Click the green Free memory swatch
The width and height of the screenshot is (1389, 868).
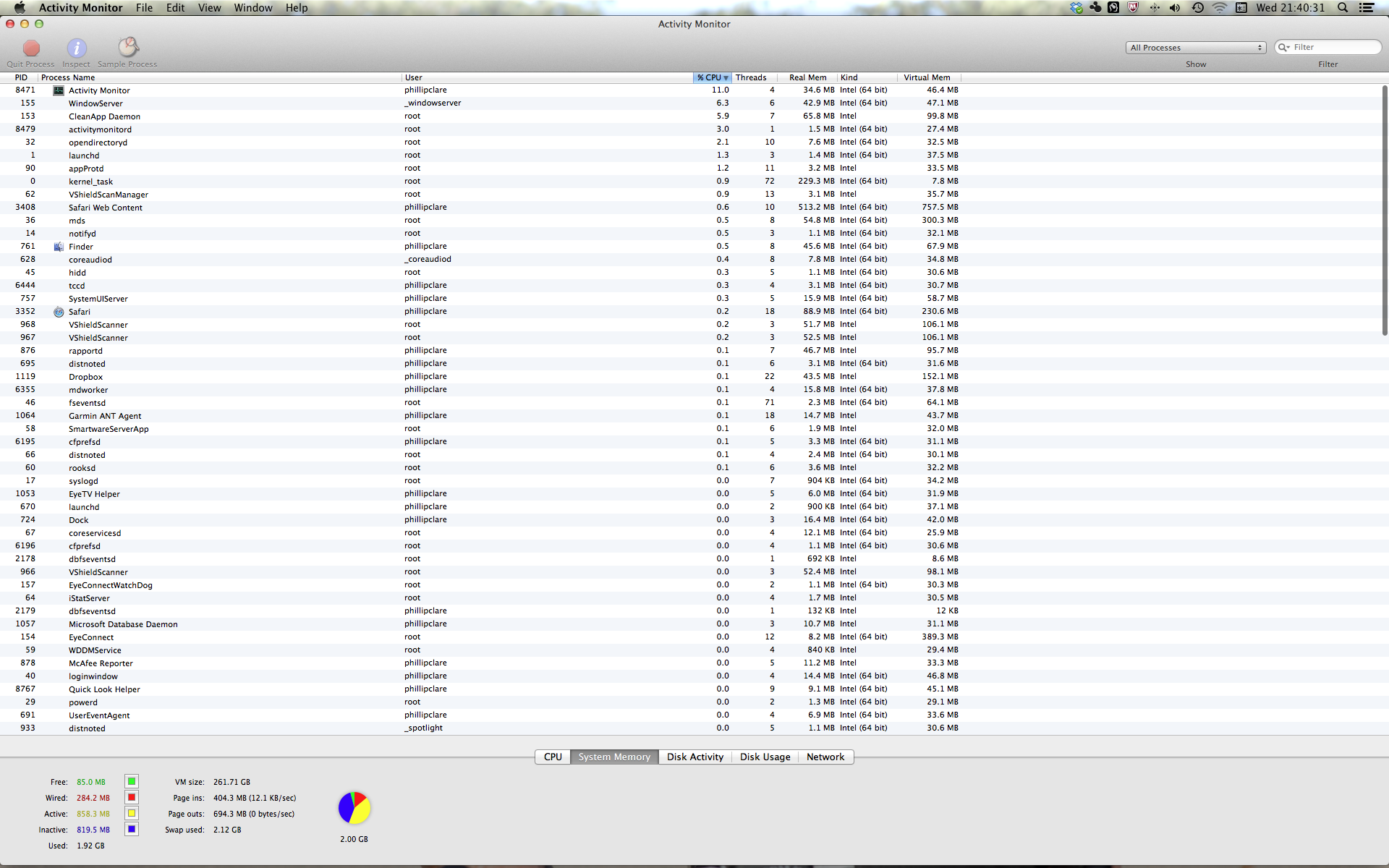click(x=132, y=781)
